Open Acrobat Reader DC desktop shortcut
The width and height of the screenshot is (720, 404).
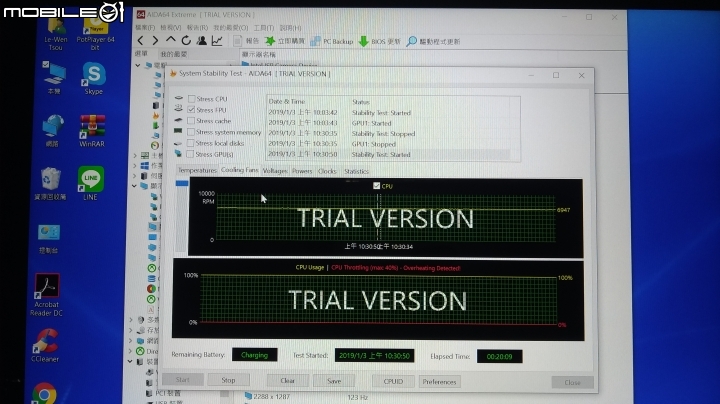pos(46,295)
